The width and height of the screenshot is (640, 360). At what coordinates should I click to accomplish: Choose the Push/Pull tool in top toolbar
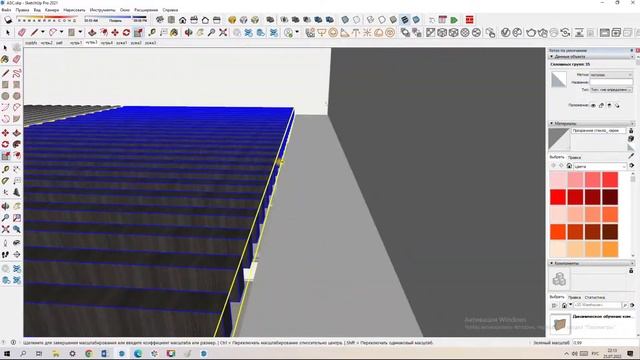(x=93, y=32)
